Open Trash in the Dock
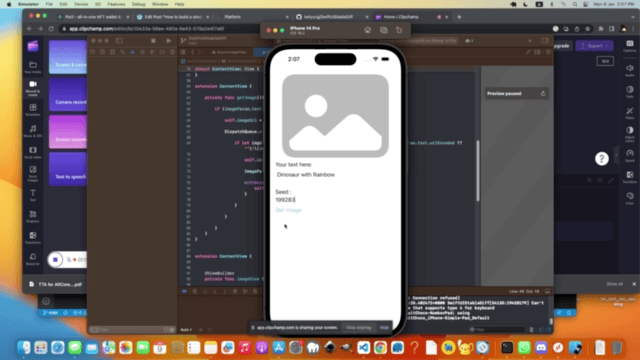 pos(617,348)
